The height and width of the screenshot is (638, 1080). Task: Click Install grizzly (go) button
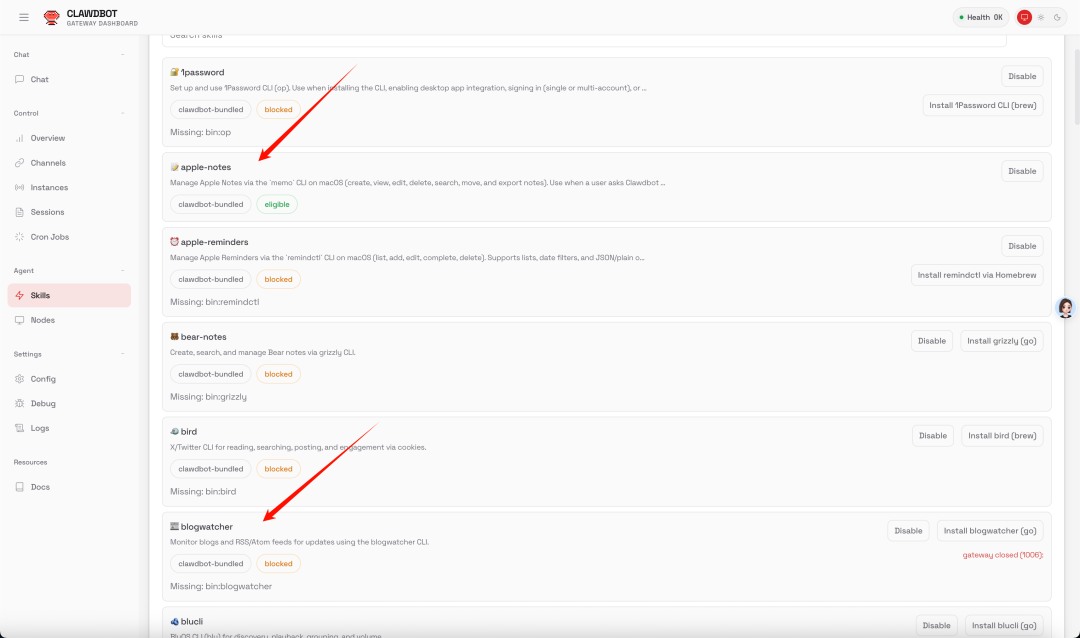tap(1001, 341)
